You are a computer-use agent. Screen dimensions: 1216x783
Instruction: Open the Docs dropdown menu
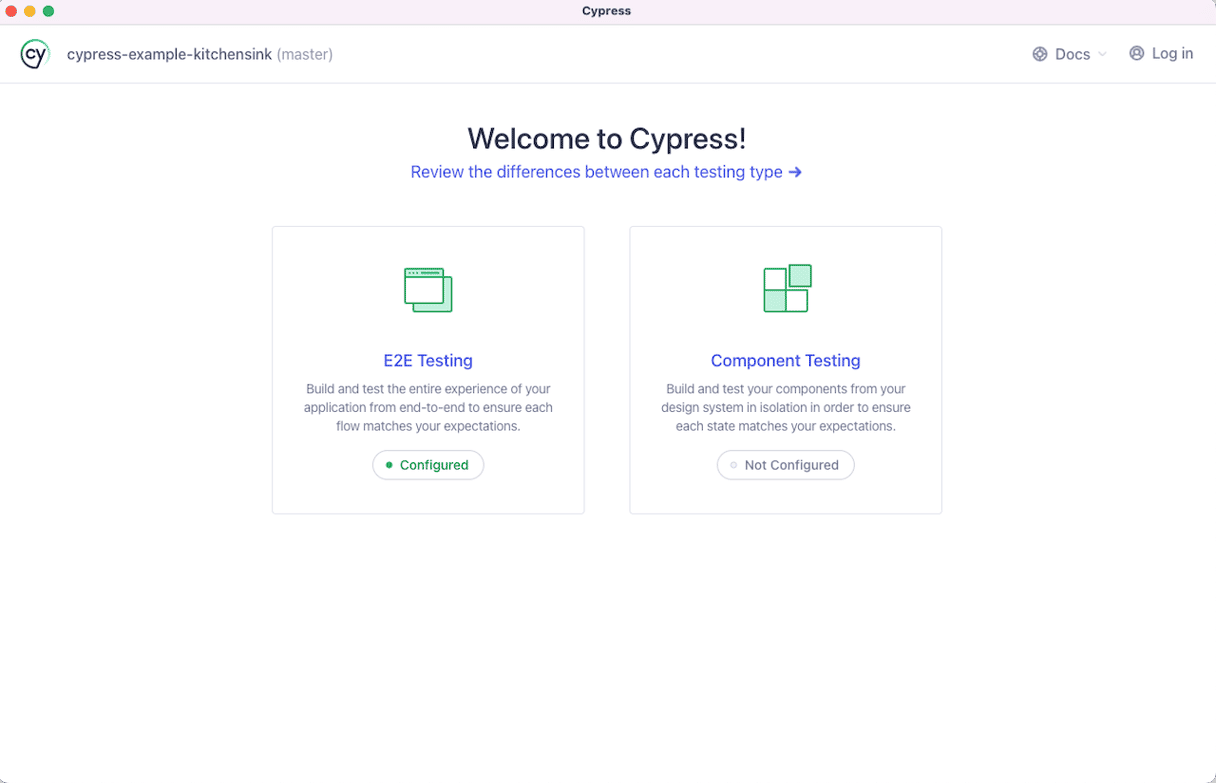(x=1072, y=54)
